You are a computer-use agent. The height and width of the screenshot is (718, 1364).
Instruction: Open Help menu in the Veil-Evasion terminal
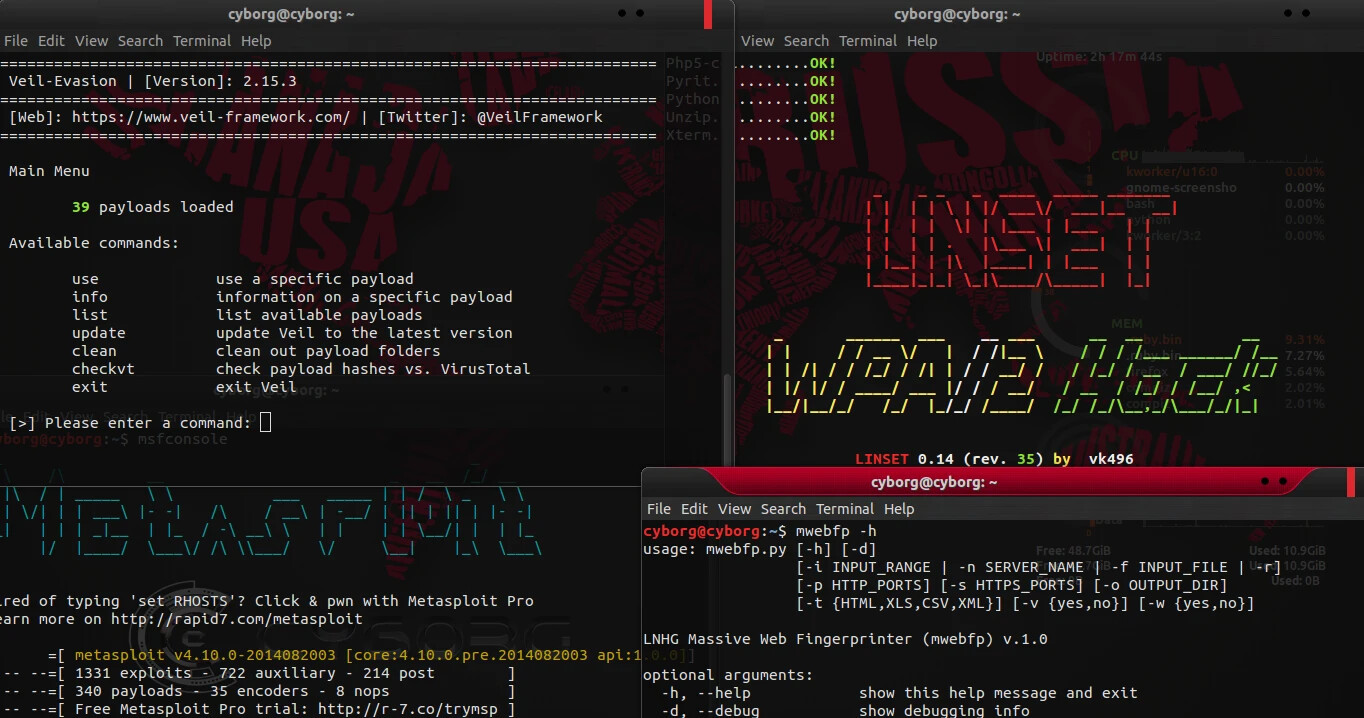(x=256, y=41)
